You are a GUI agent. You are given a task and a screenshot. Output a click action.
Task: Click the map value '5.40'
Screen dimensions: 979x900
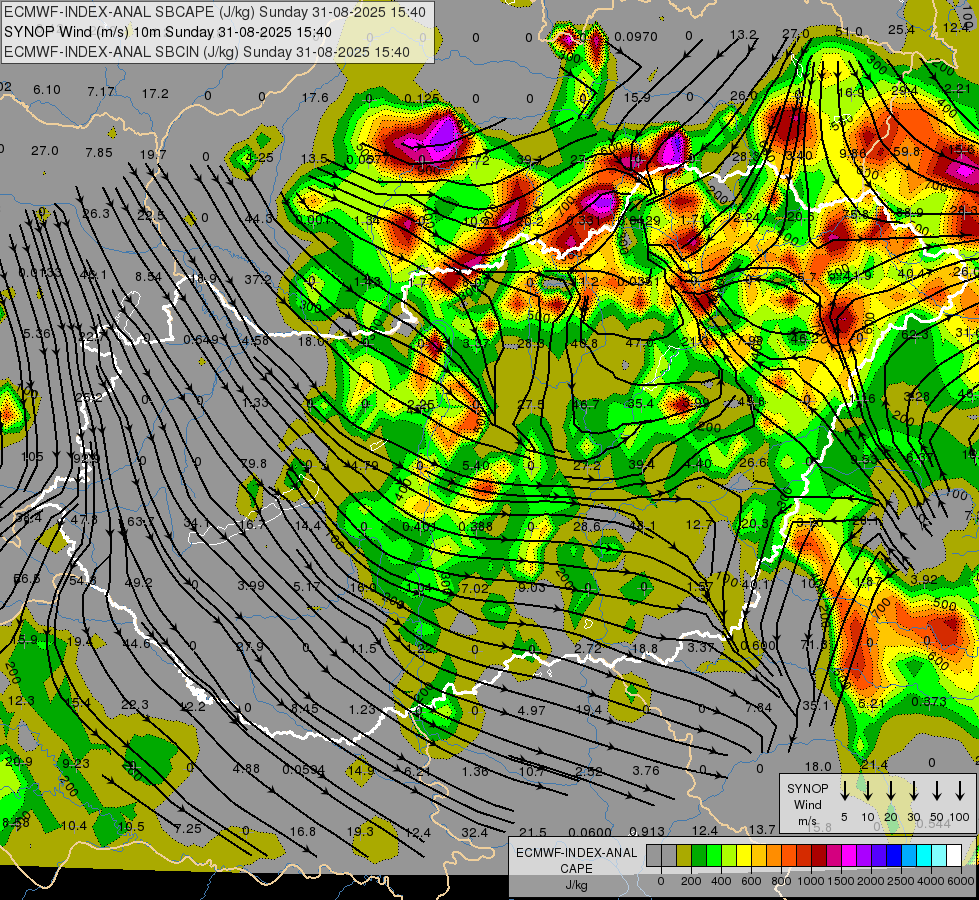476,465
